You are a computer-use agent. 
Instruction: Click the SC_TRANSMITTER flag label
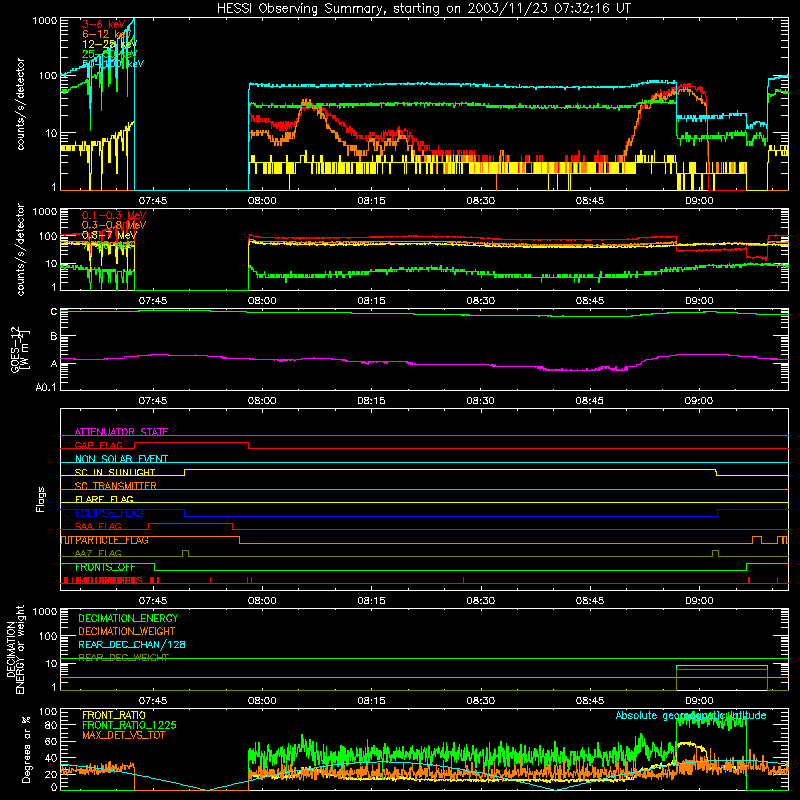(115, 485)
